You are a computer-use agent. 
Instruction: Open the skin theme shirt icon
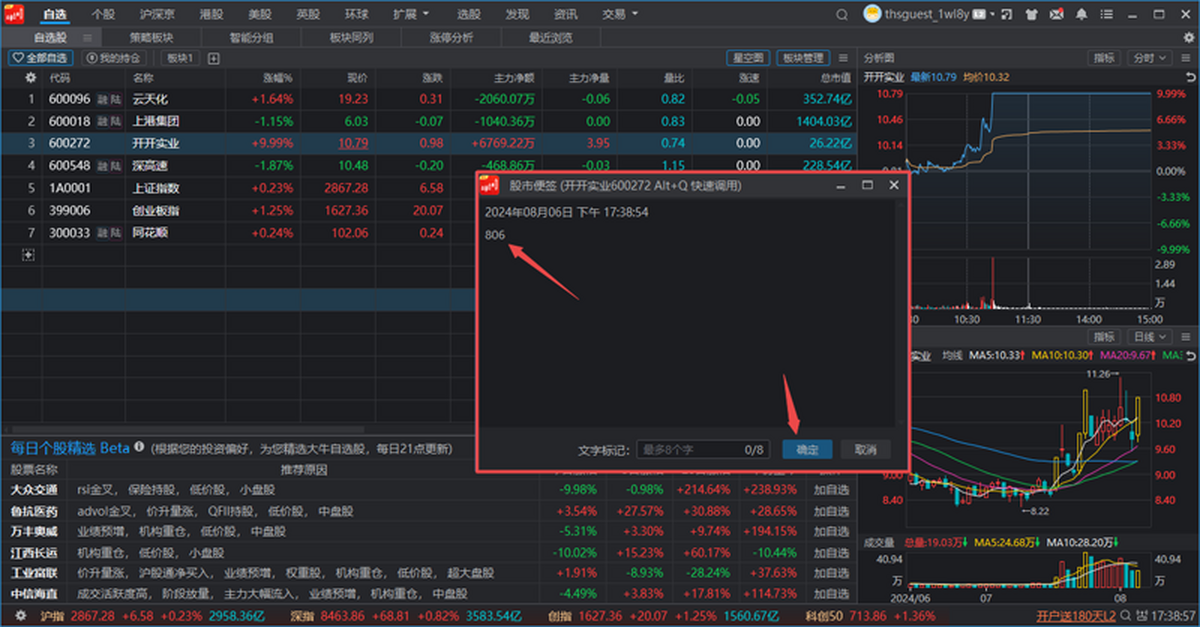(1031, 14)
